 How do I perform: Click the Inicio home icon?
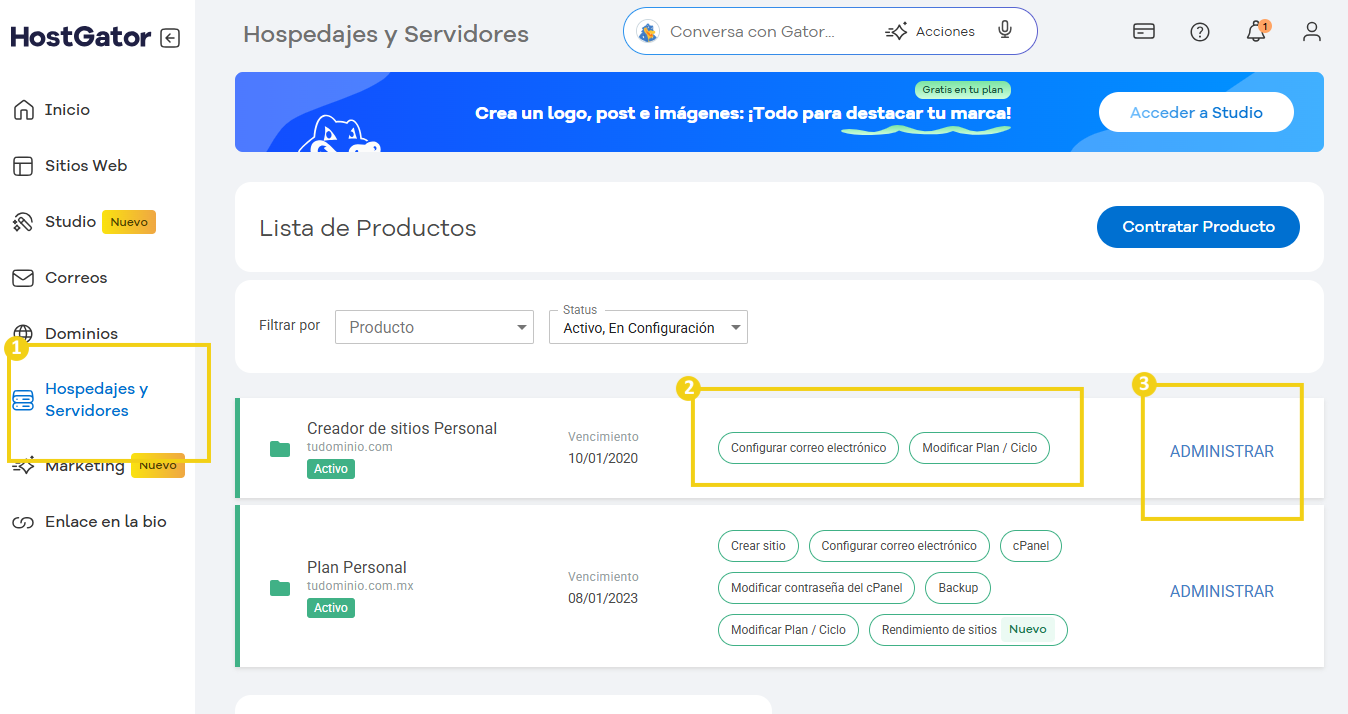[23, 110]
